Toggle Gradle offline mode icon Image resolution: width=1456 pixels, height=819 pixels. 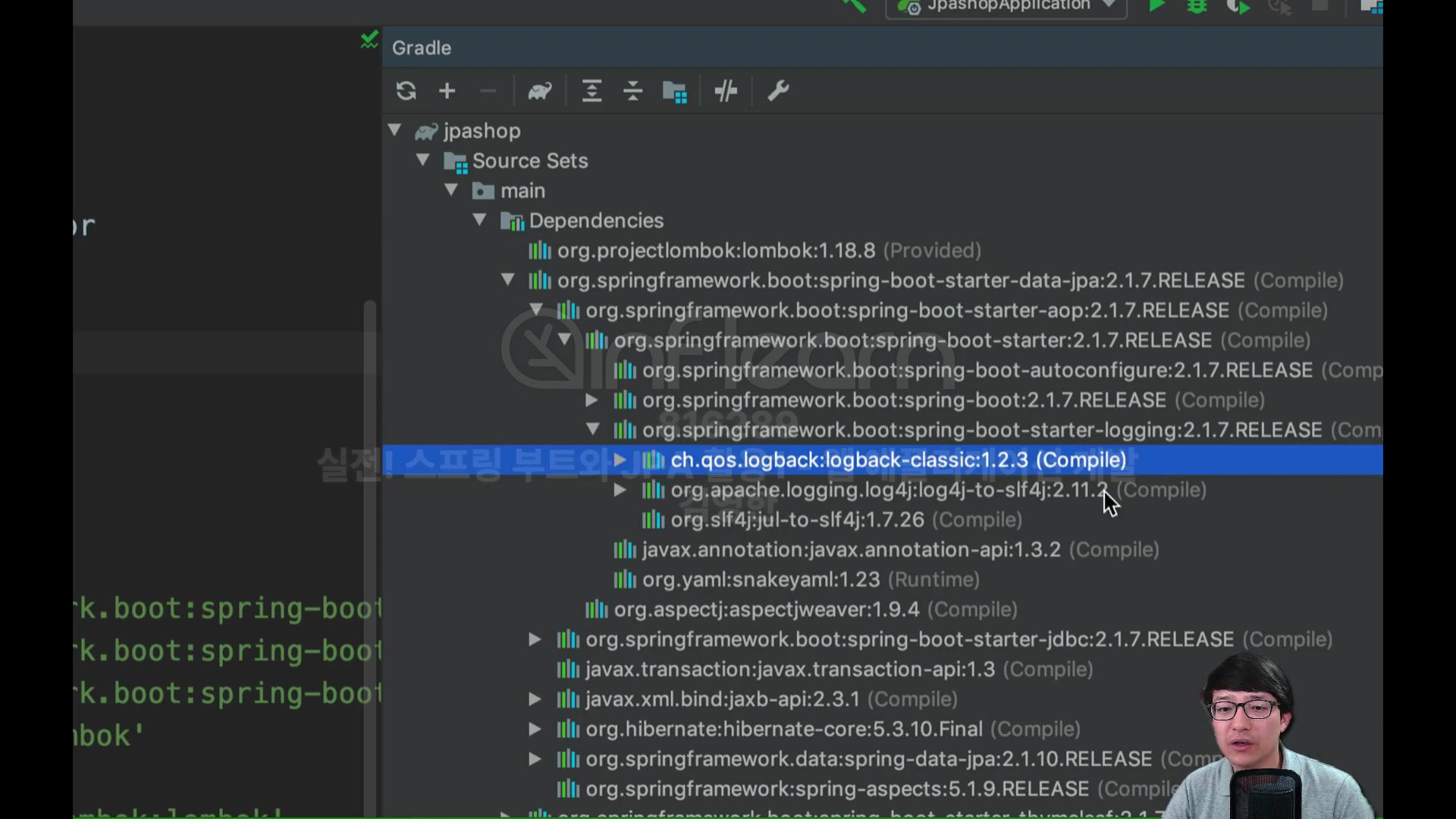tap(726, 91)
